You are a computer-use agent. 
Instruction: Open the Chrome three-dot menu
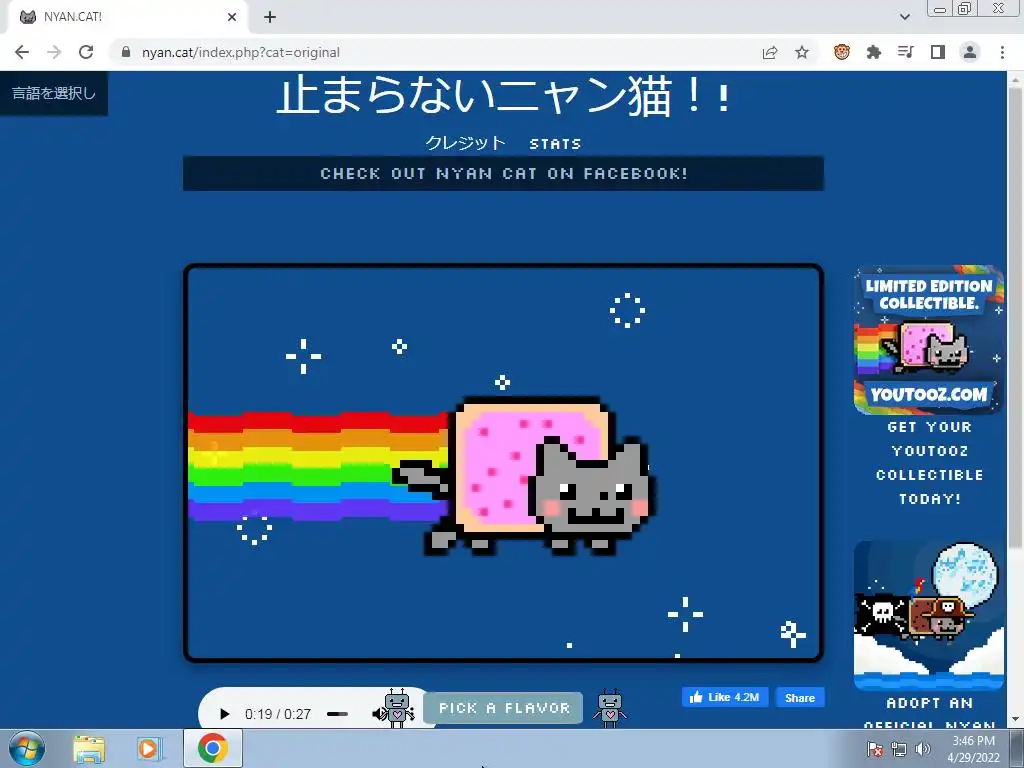[x=1002, y=52]
